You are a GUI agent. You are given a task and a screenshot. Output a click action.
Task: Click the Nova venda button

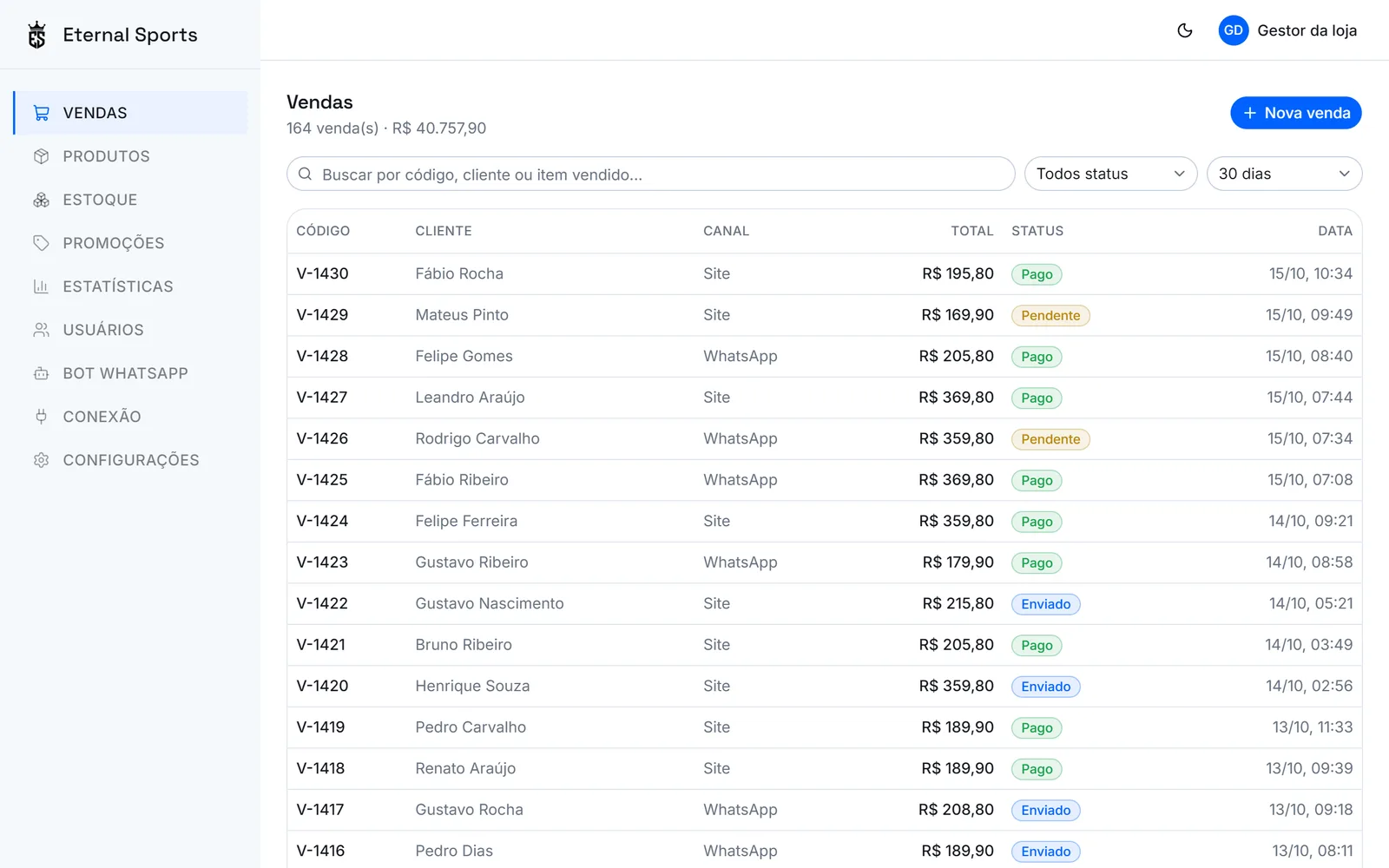[1295, 113]
